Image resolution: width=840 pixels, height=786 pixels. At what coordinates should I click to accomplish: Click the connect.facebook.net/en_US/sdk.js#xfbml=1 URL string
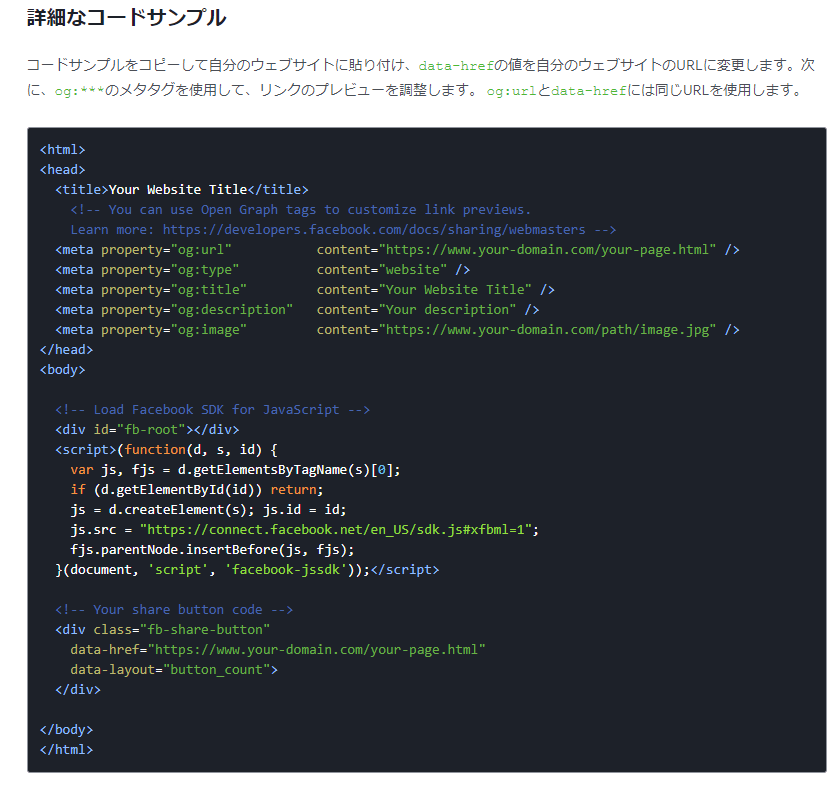336,530
